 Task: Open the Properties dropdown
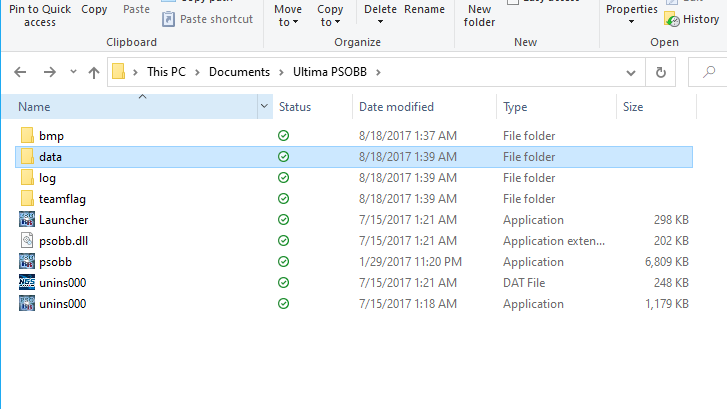(x=631, y=15)
